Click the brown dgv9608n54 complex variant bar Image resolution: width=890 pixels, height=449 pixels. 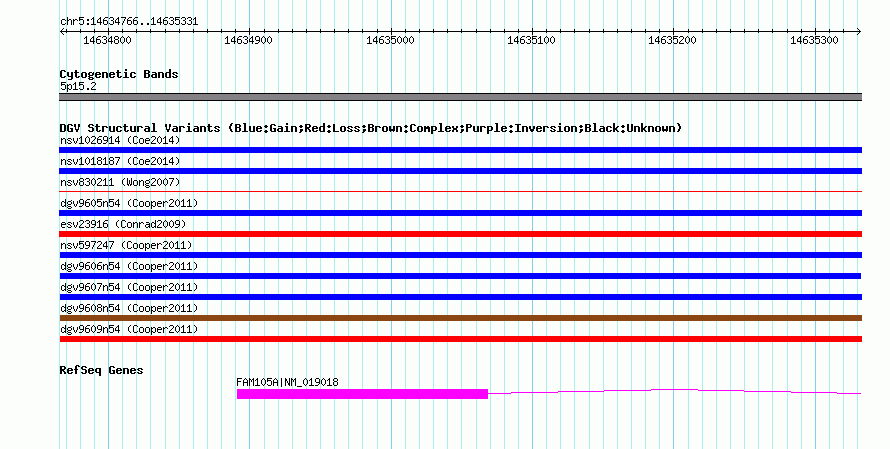460,318
